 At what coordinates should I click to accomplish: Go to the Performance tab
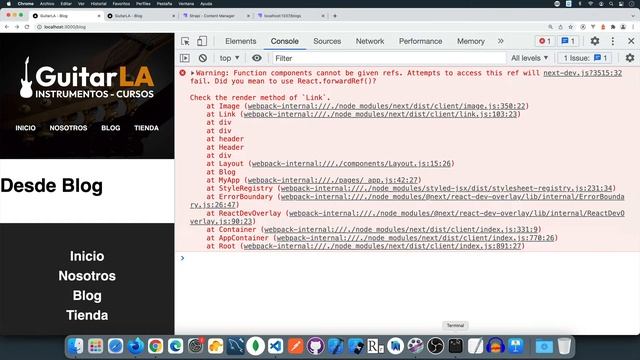pyautogui.click(x=420, y=41)
